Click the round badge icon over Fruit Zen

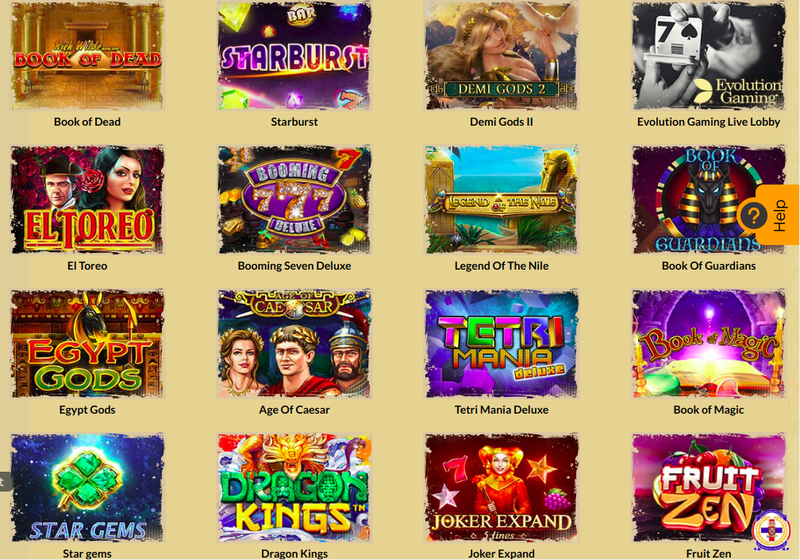[x=771, y=530]
